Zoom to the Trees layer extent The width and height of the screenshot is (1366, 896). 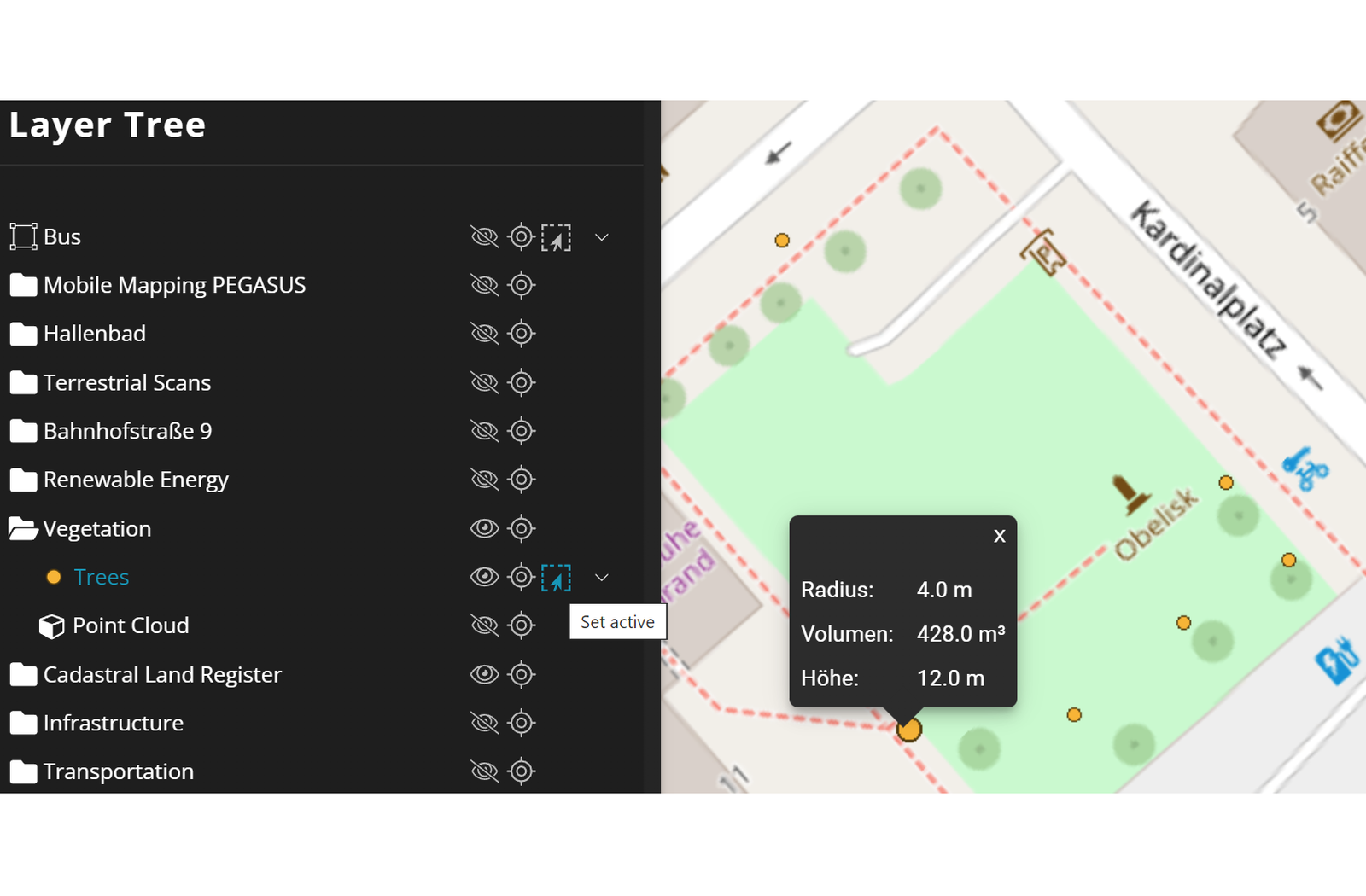coord(521,577)
